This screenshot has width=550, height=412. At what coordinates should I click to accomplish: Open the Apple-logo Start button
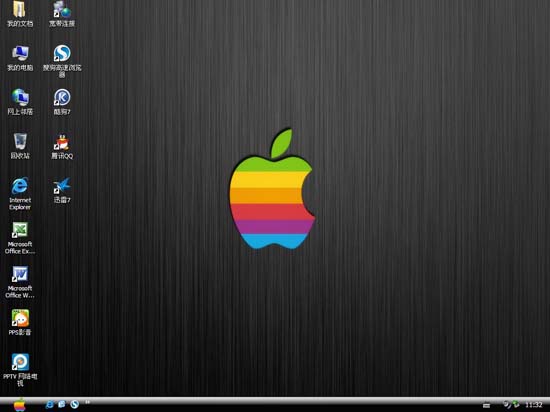coord(20,405)
